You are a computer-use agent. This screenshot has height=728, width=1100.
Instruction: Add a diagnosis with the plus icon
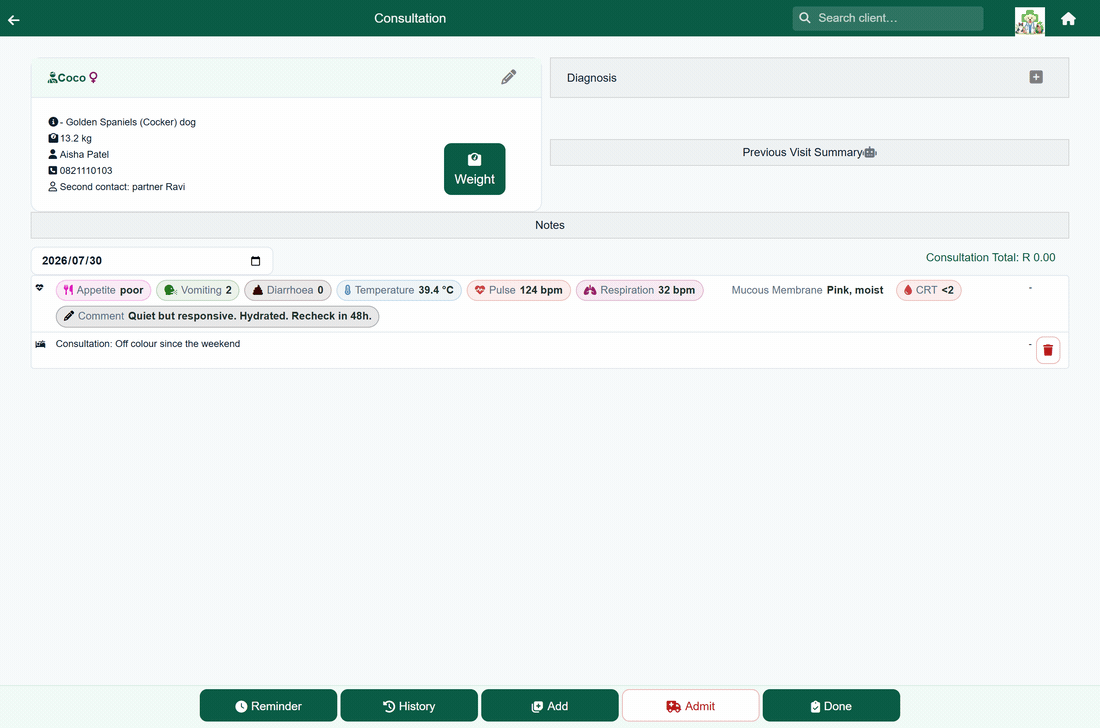coord(1035,77)
